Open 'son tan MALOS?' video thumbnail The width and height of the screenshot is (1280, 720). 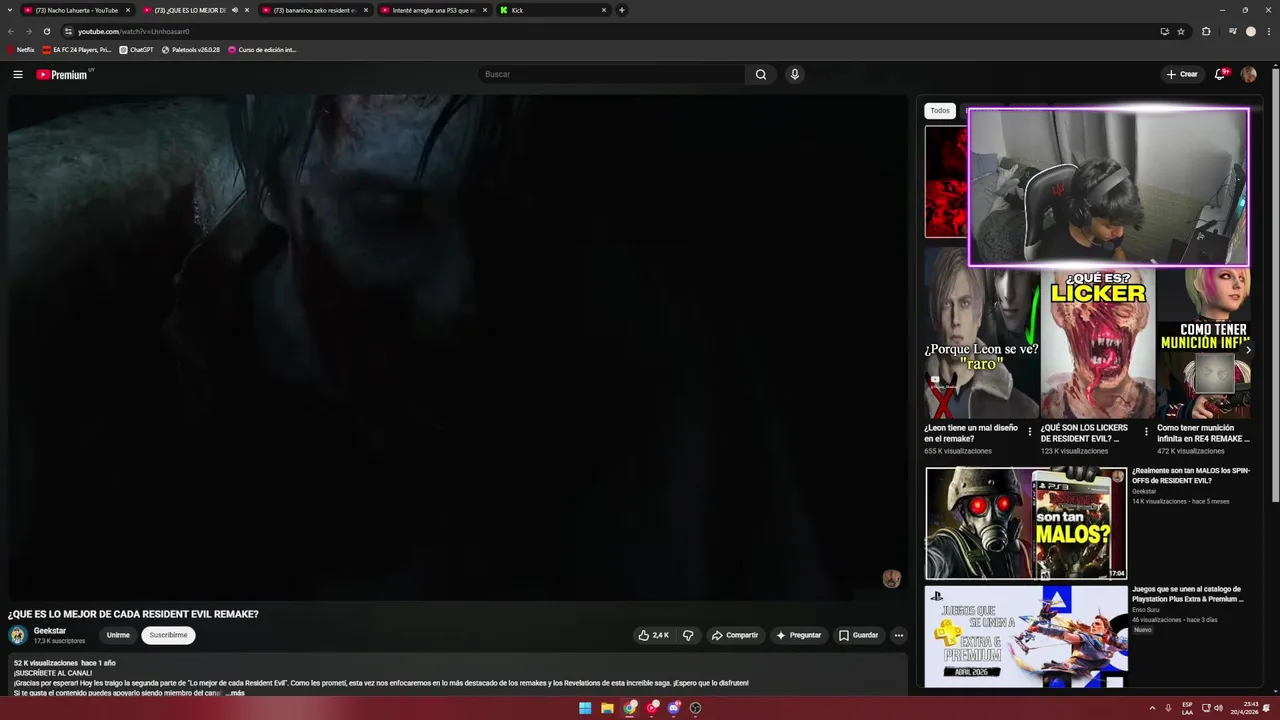1026,523
